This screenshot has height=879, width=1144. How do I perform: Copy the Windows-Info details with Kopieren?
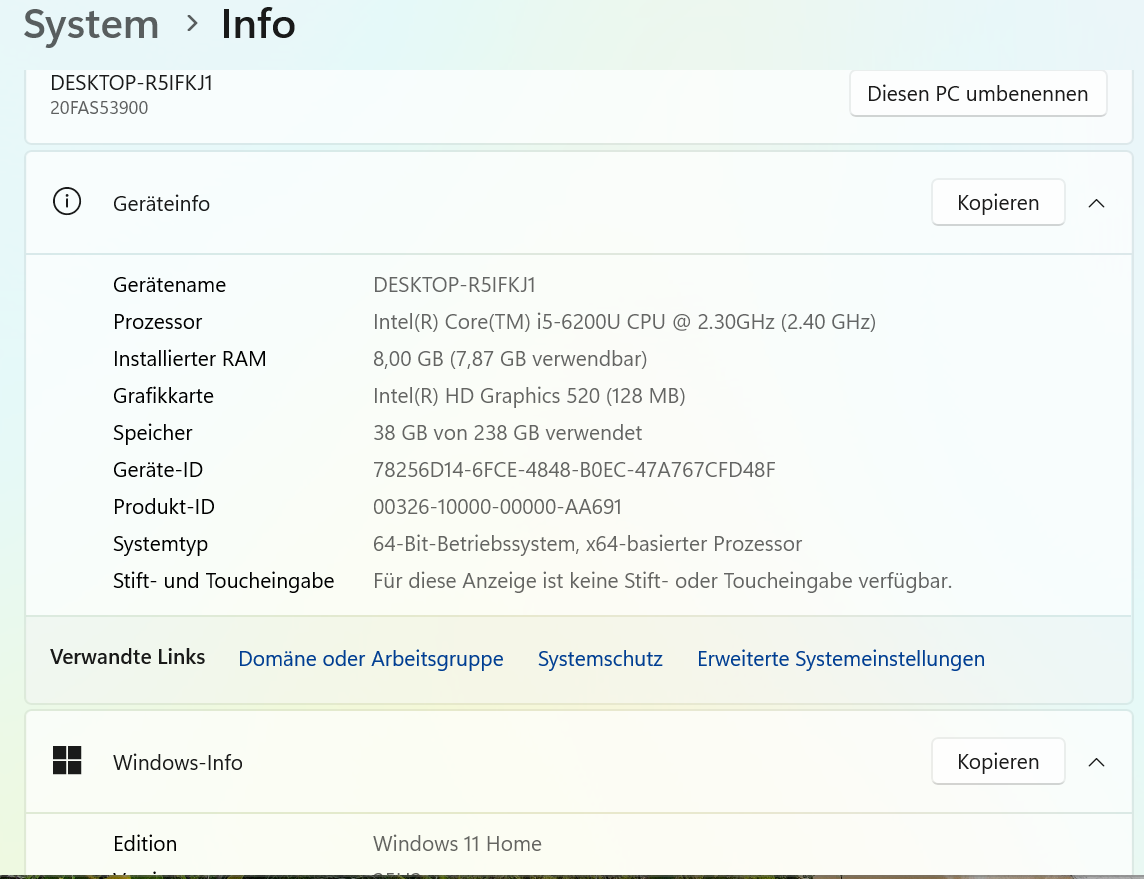click(x=997, y=761)
